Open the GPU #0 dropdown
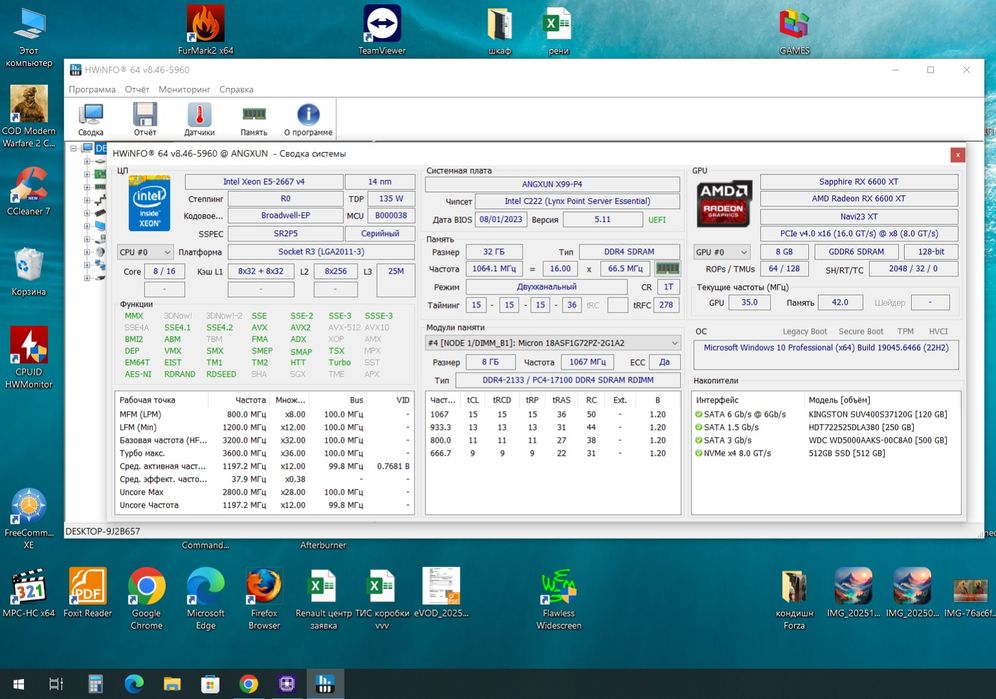The width and height of the screenshot is (996, 699). pos(722,252)
